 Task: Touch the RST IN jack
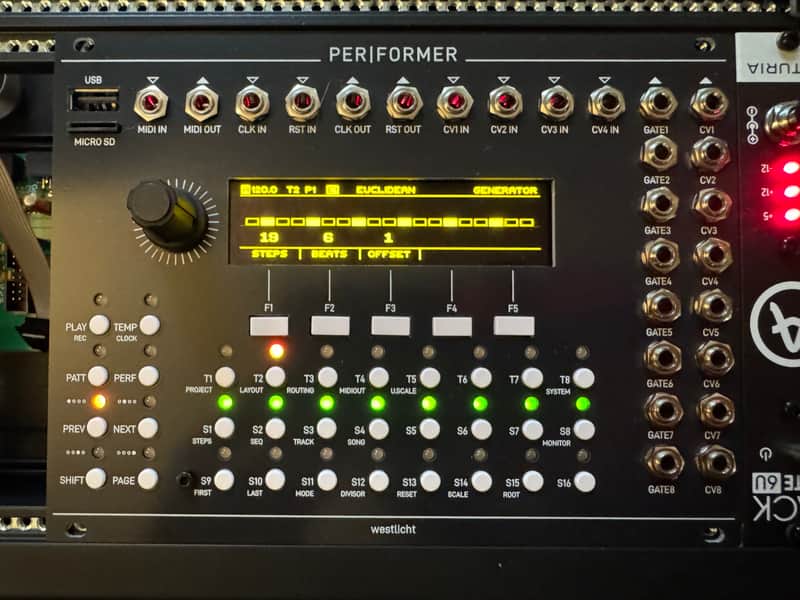pyautogui.click(x=303, y=103)
